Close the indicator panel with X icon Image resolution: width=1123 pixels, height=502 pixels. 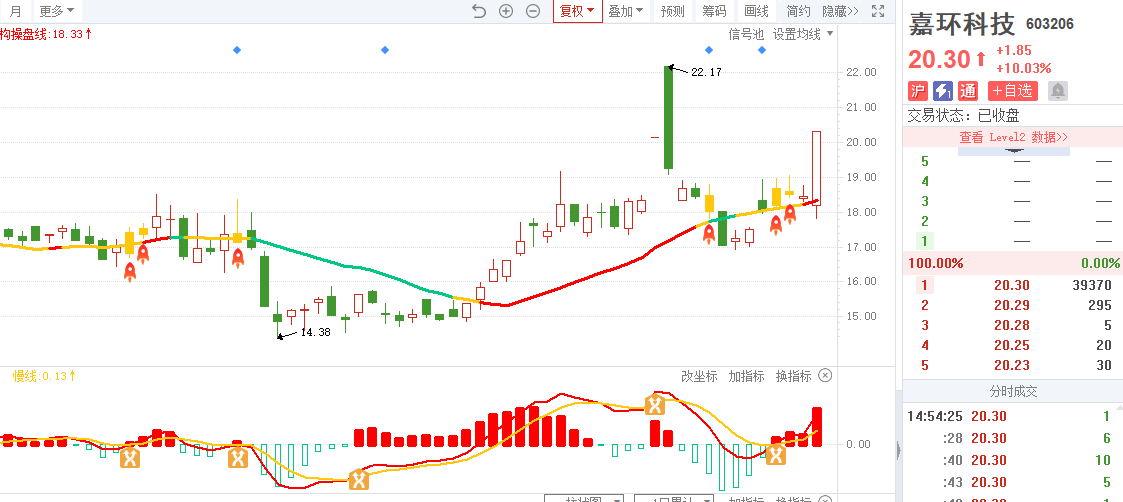825,376
